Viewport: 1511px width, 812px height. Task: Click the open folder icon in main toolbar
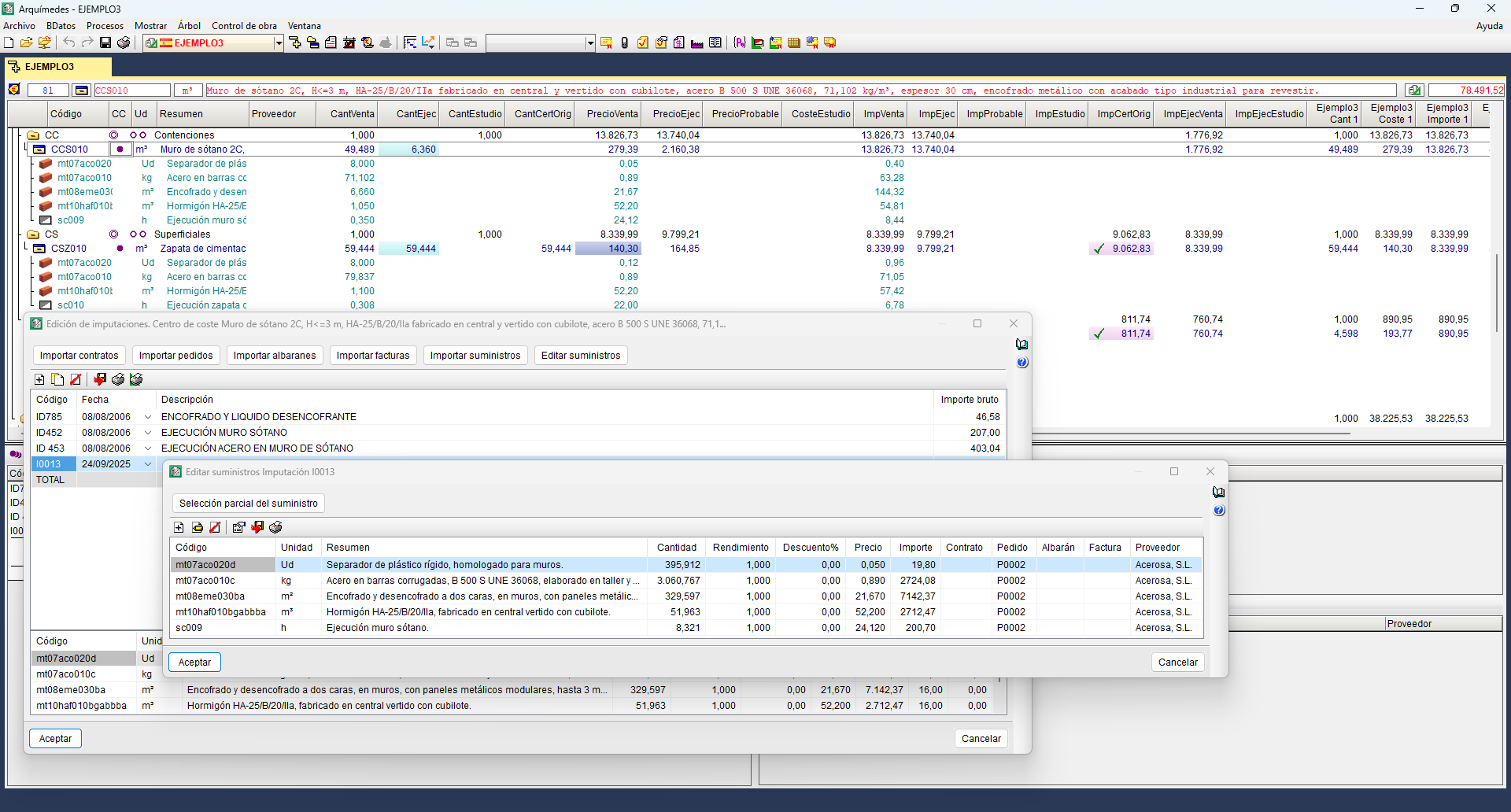(x=27, y=42)
